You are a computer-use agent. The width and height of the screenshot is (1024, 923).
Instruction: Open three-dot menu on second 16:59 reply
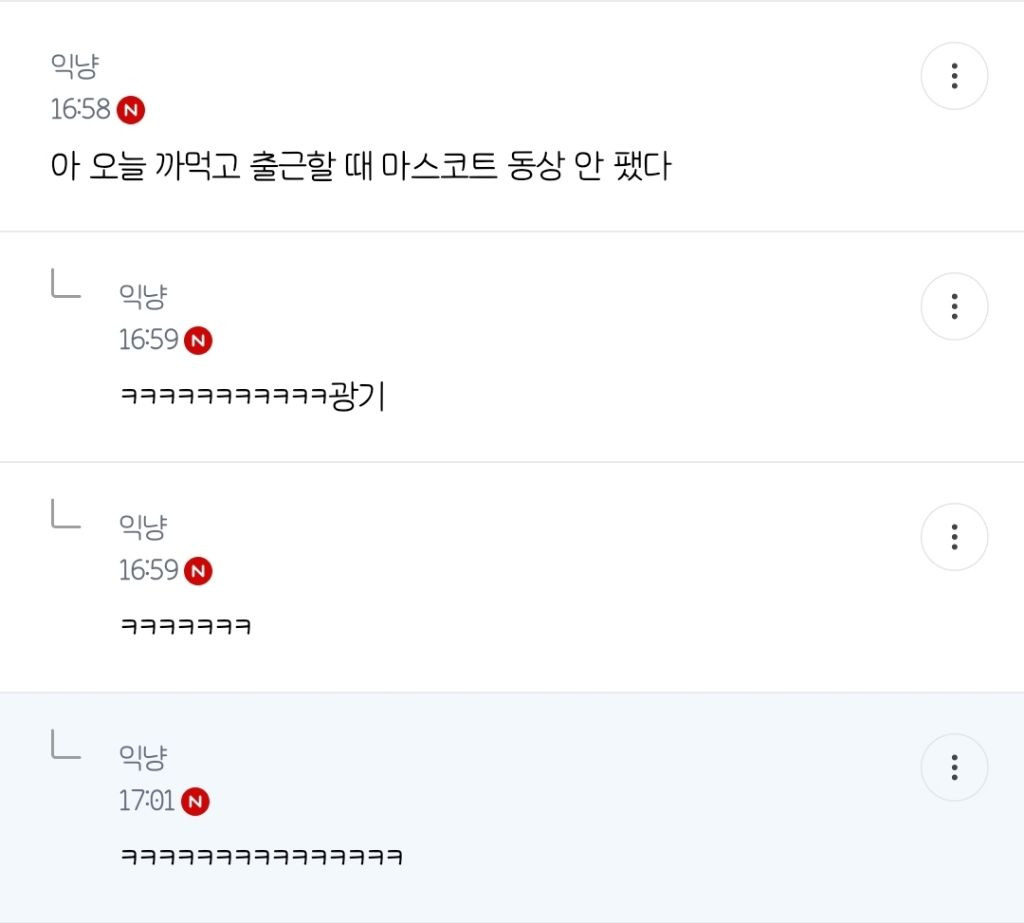pyautogui.click(x=954, y=537)
